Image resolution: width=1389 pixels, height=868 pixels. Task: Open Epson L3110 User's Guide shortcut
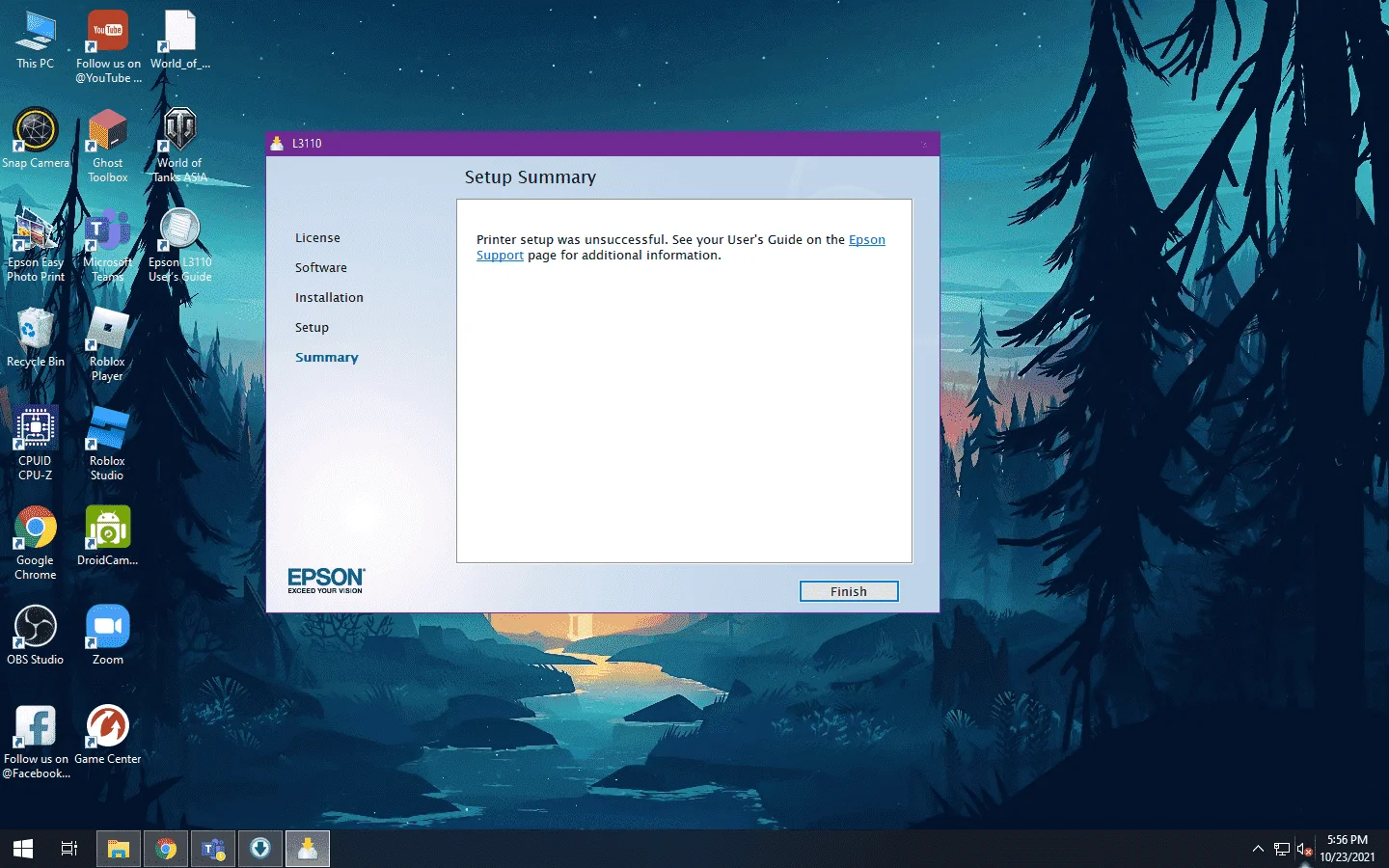(x=179, y=245)
